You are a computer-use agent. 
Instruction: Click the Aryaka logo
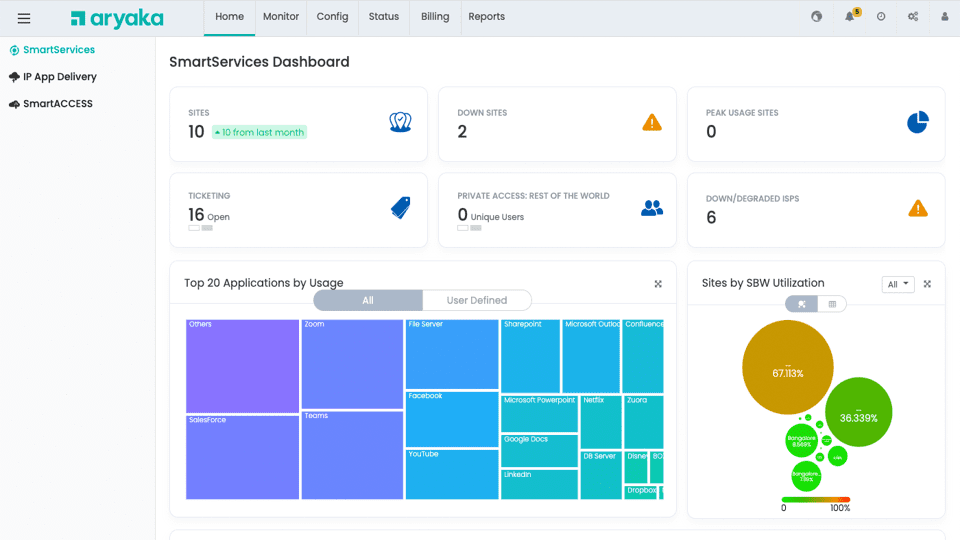pyautogui.click(x=117, y=19)
